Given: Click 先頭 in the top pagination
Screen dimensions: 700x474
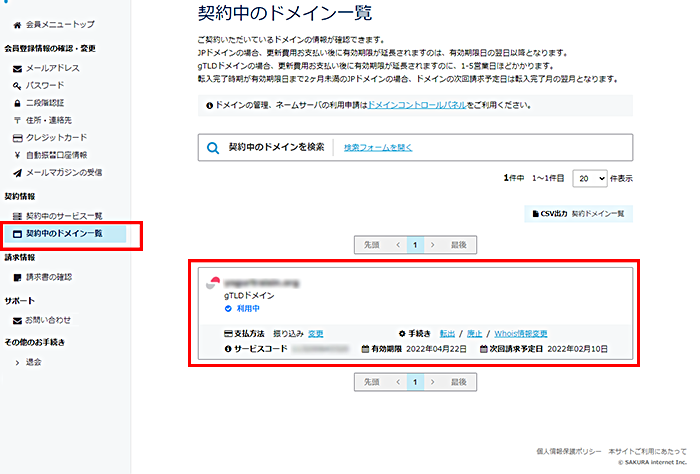Looking at the screenshot, I should point(371,245).
